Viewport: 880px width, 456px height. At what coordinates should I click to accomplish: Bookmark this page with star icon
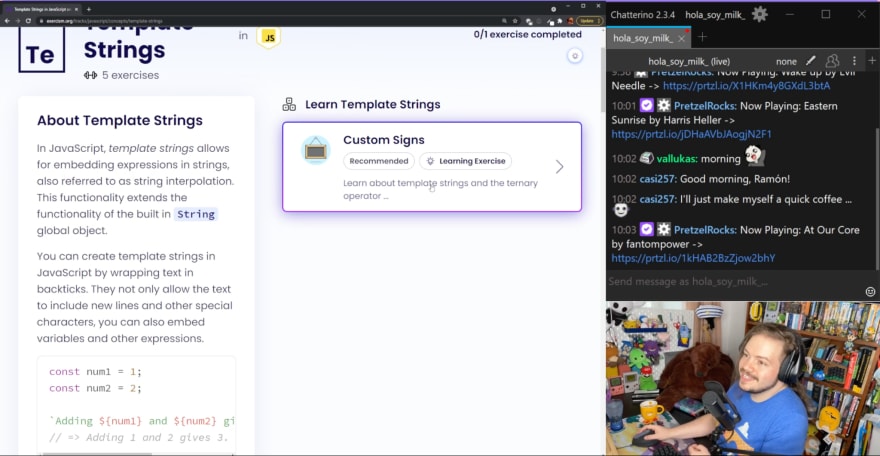(x=515, y=21)
